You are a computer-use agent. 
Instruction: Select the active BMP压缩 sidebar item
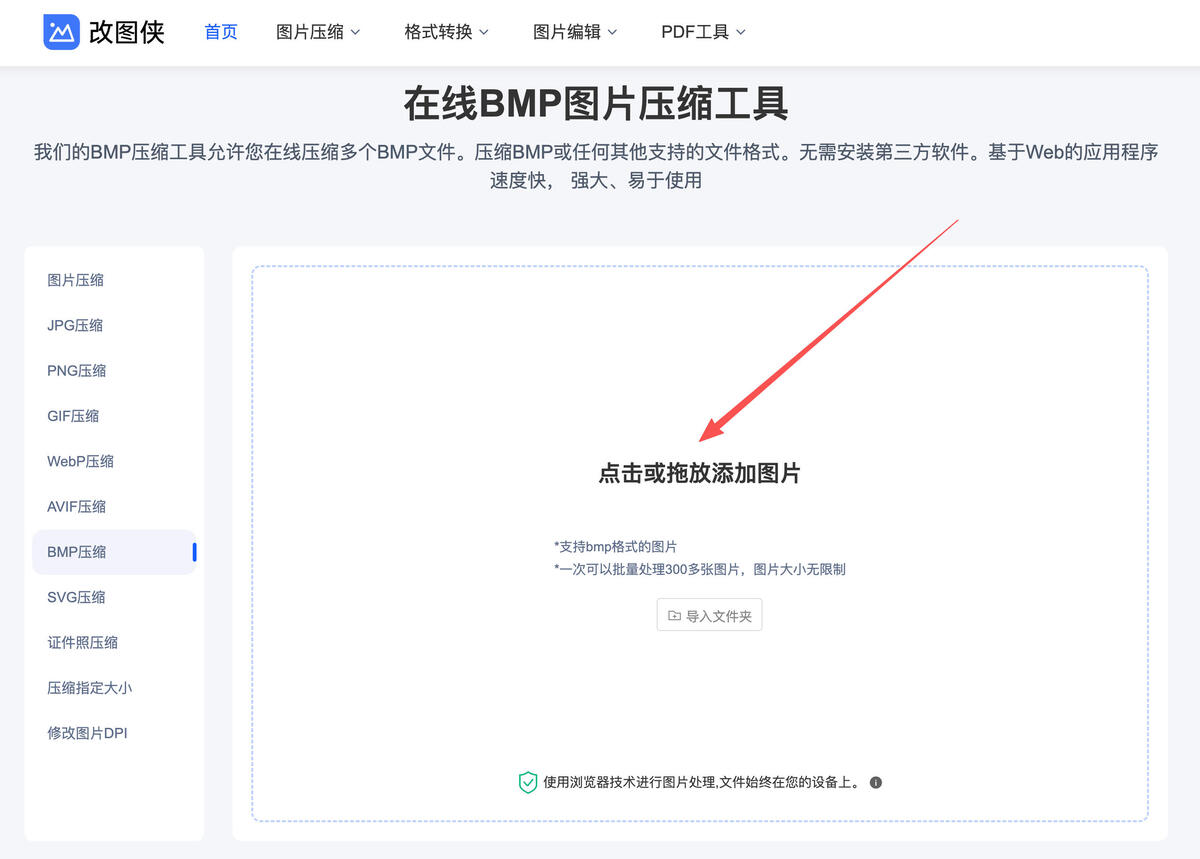[114, 552]
